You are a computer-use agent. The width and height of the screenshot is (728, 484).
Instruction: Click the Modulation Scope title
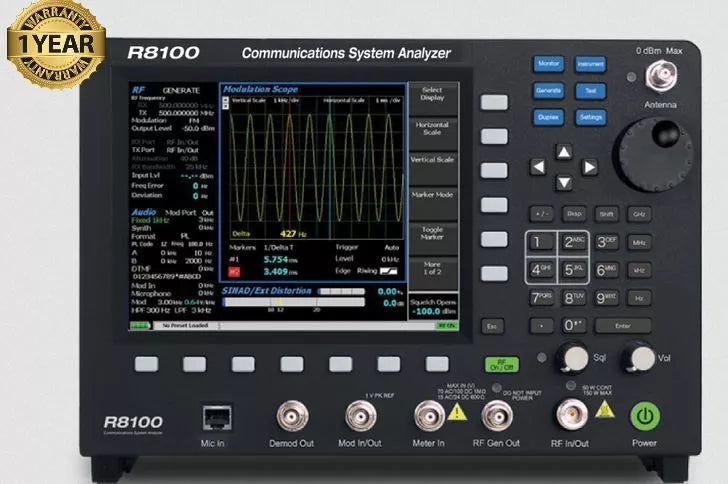260,90
